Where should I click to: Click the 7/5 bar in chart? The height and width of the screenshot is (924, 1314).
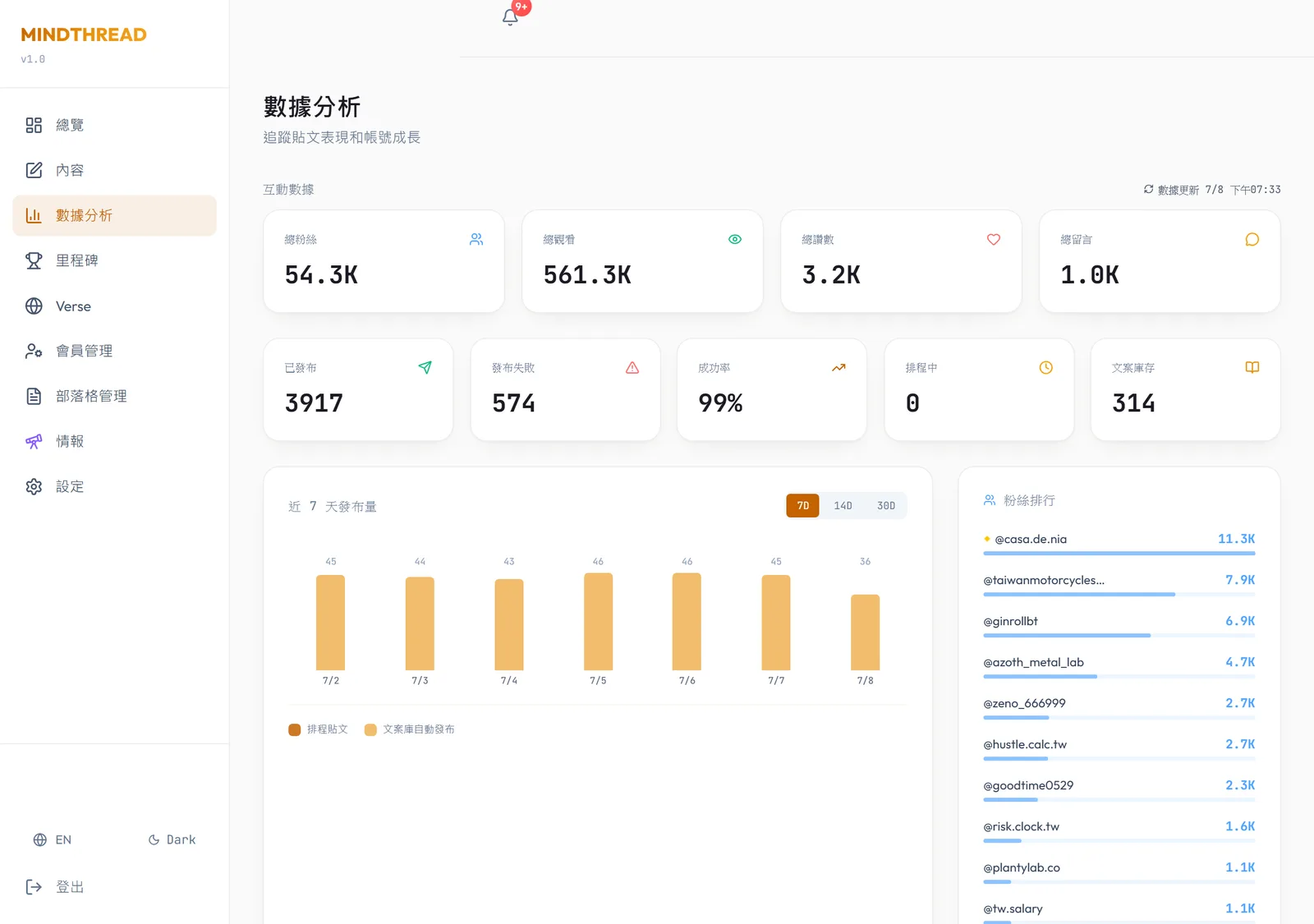(x=598, y=622)
